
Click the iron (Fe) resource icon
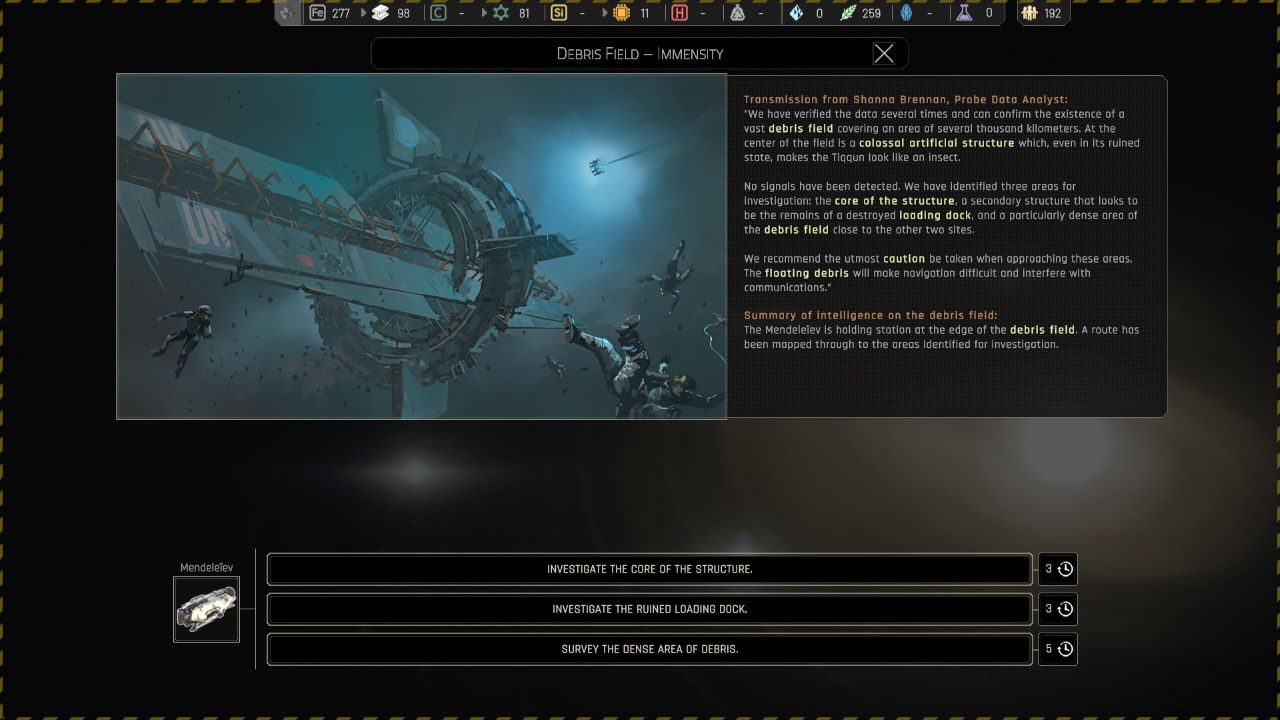317,13
